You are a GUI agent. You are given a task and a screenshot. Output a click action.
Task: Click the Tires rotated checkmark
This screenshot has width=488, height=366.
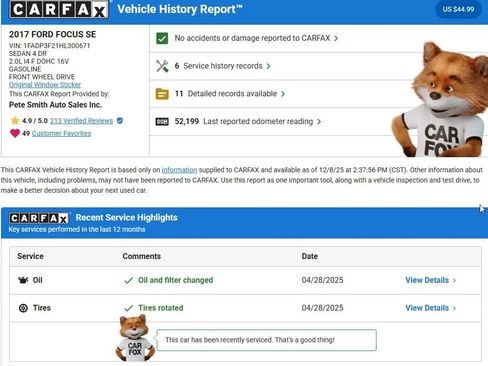tap(128, 308)
